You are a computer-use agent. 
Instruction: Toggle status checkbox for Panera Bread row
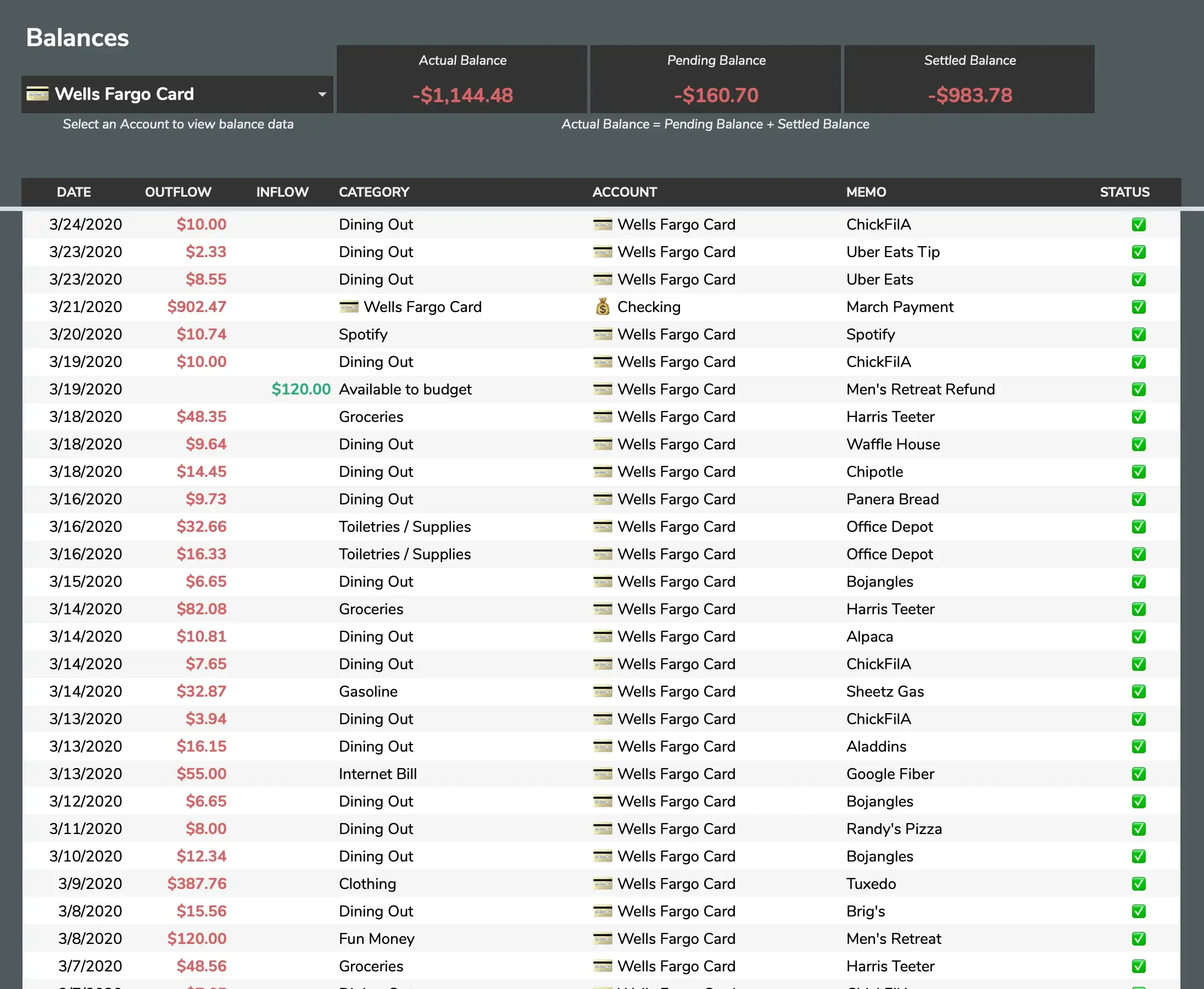coord(1139,499)
